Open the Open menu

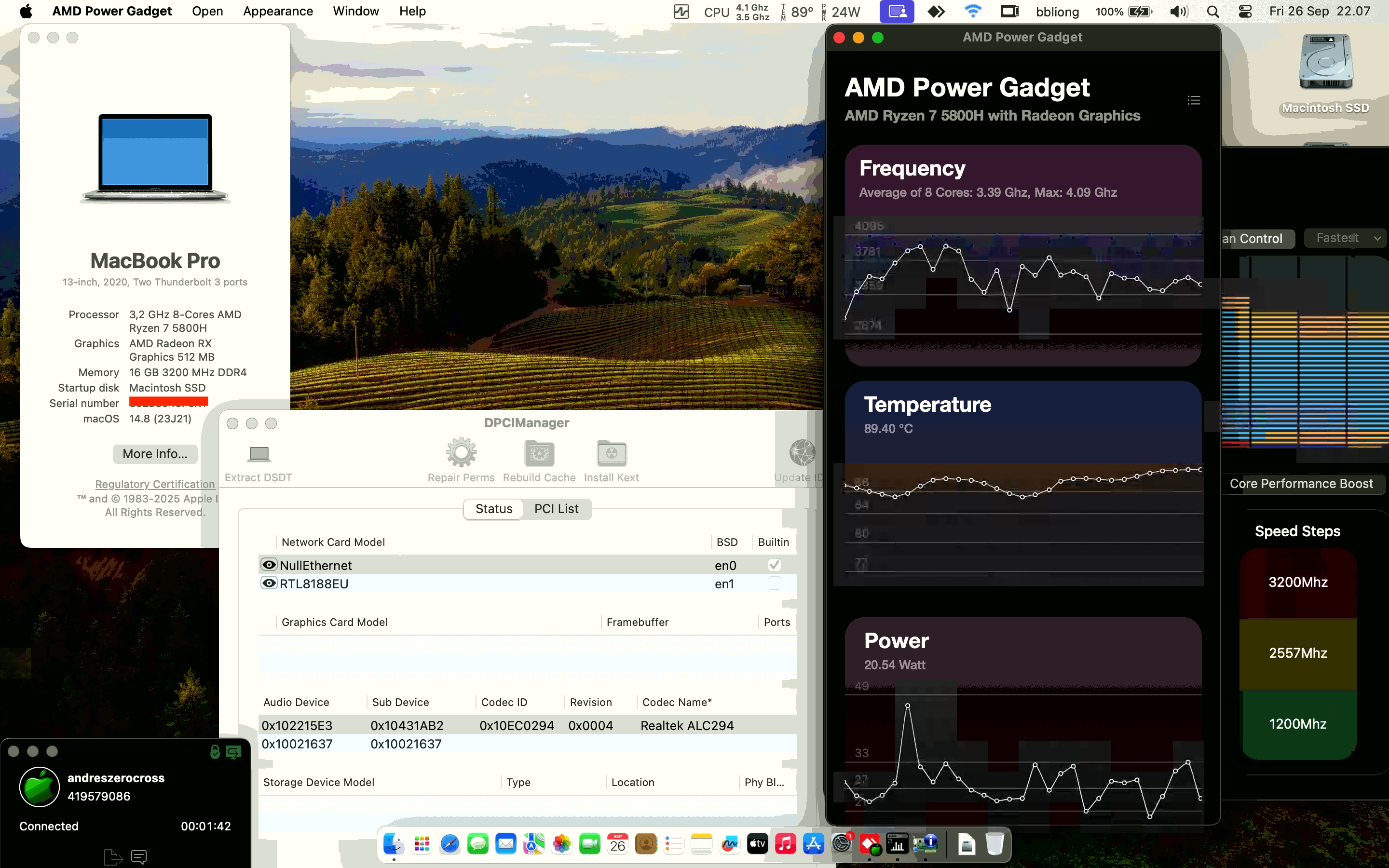pyautogui.click(x=207, y=12)
